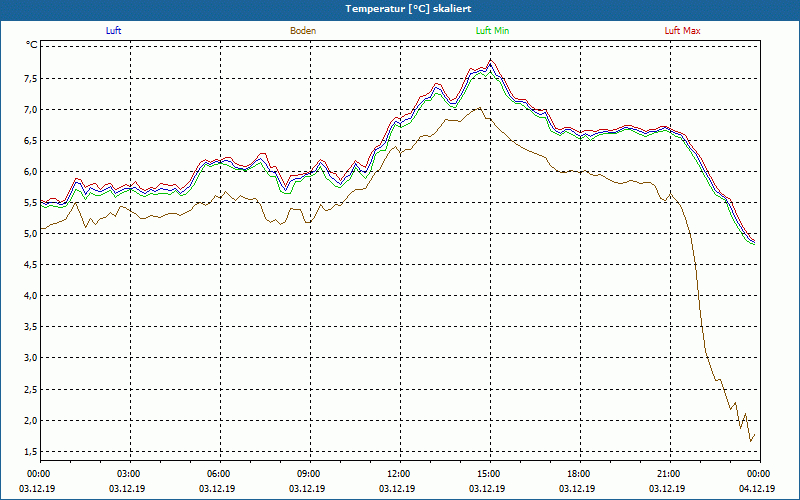Click the chart title 'Temperatur [°C] skaliert'
This screenshot has height=500, width=800.
point(408,9)
